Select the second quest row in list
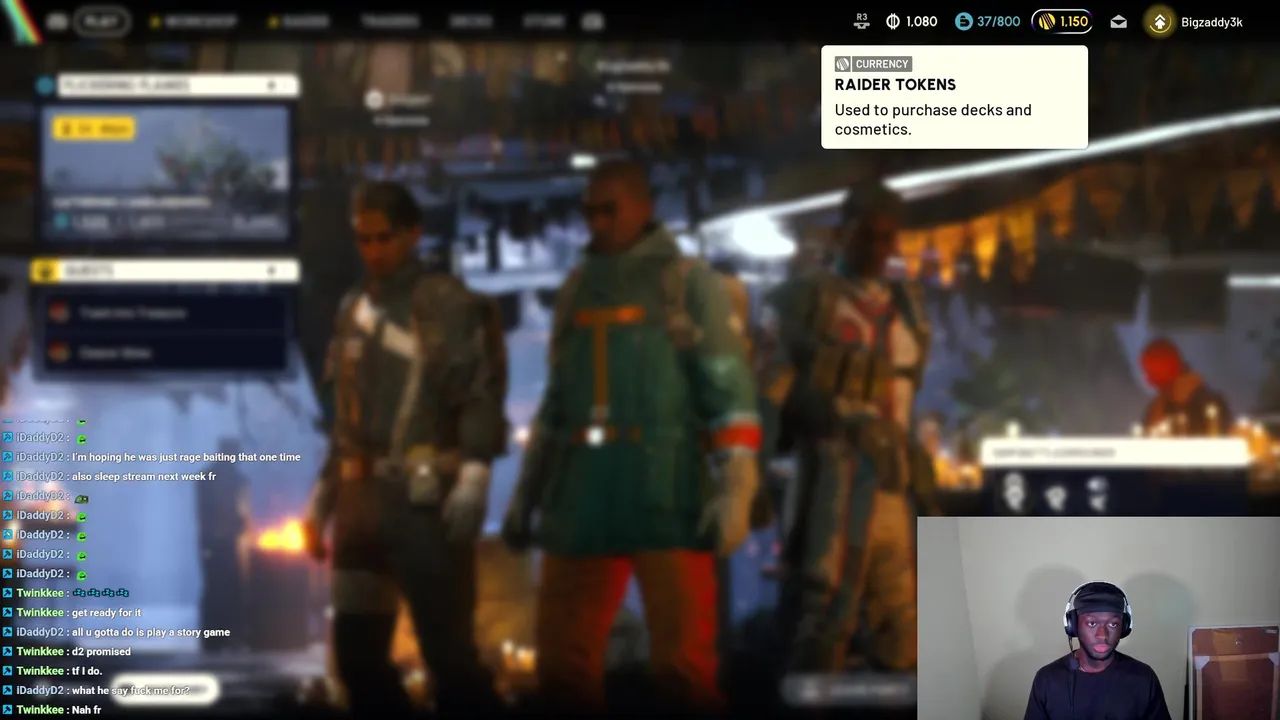1280x720 pixels. [165, 353]
